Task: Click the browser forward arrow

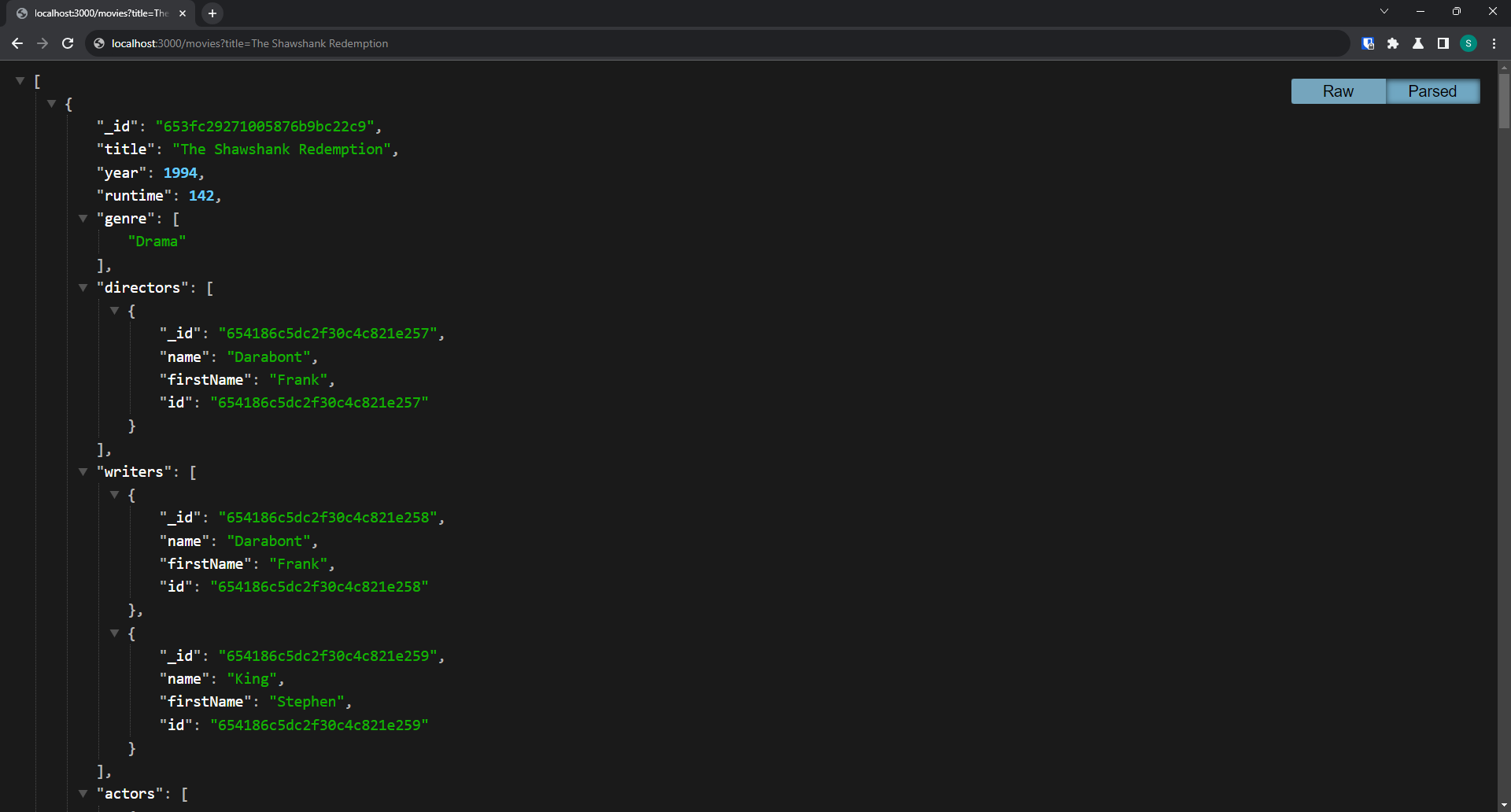Action: (42, 43)
